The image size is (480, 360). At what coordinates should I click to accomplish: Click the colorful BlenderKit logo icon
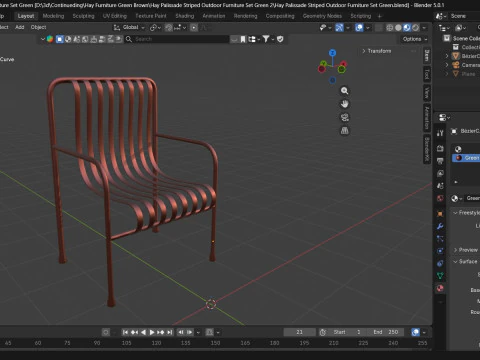click(50, 39)
